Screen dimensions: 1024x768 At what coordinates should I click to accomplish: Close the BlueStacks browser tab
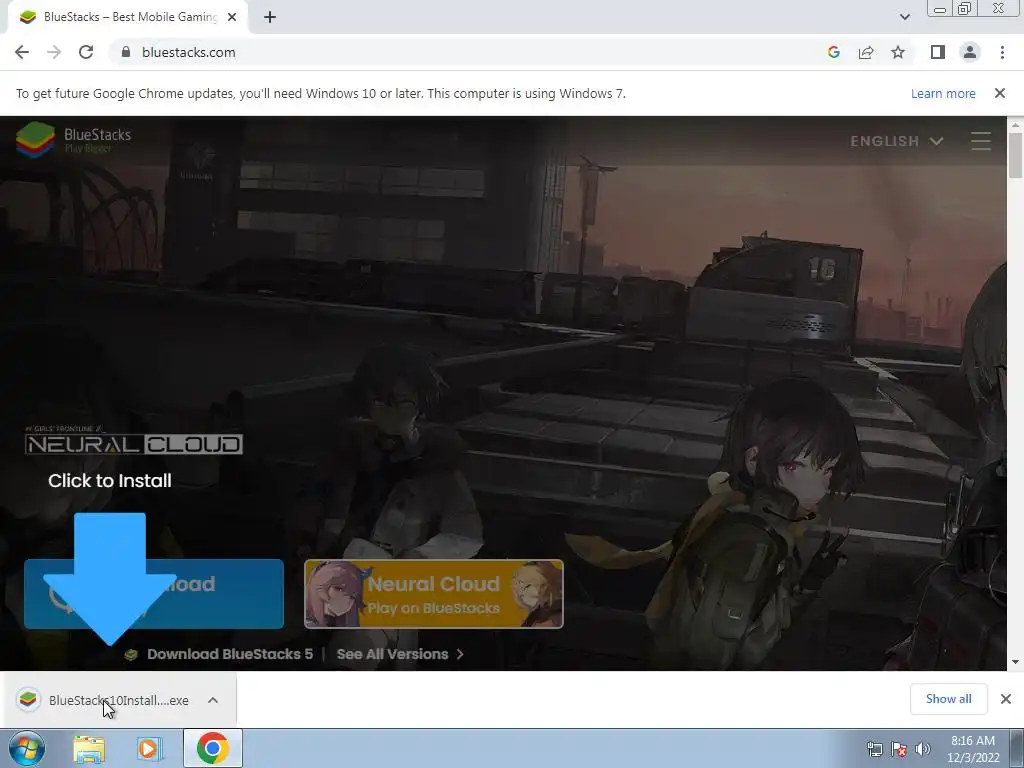pos(232,17)
